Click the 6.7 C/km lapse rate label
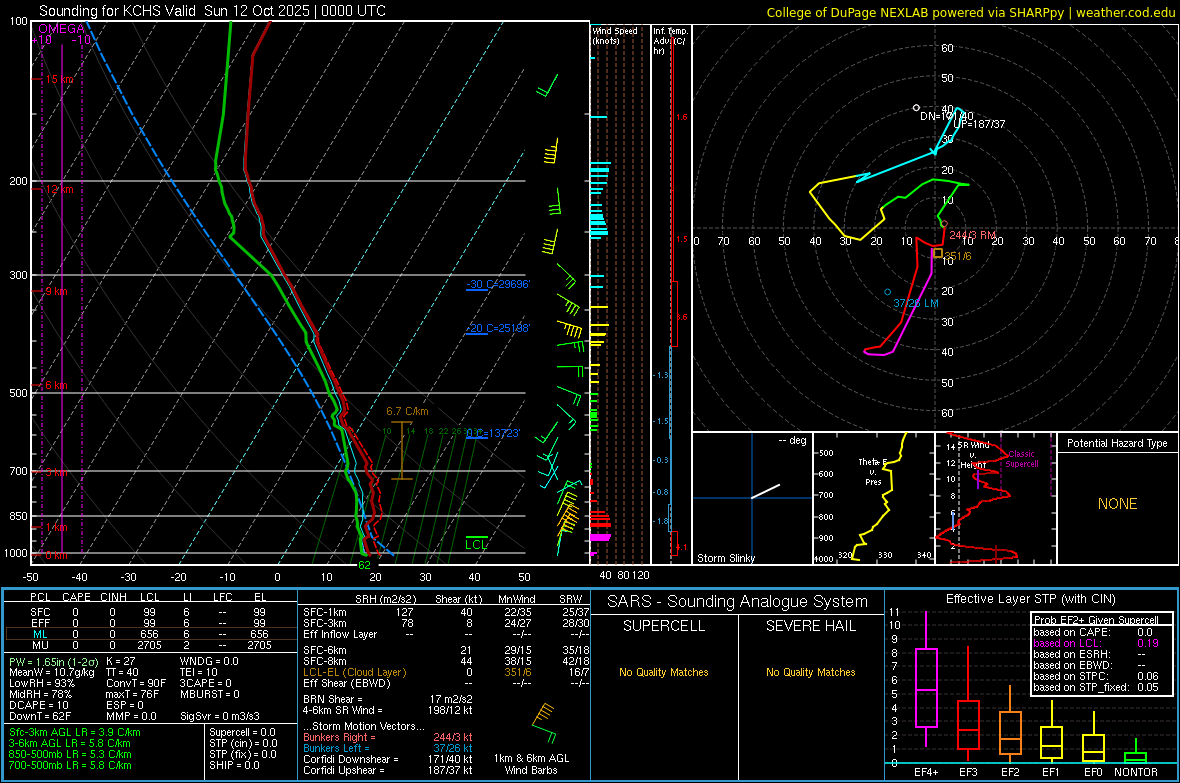Viewport: 1180px width, 783px height. [407, 411]
